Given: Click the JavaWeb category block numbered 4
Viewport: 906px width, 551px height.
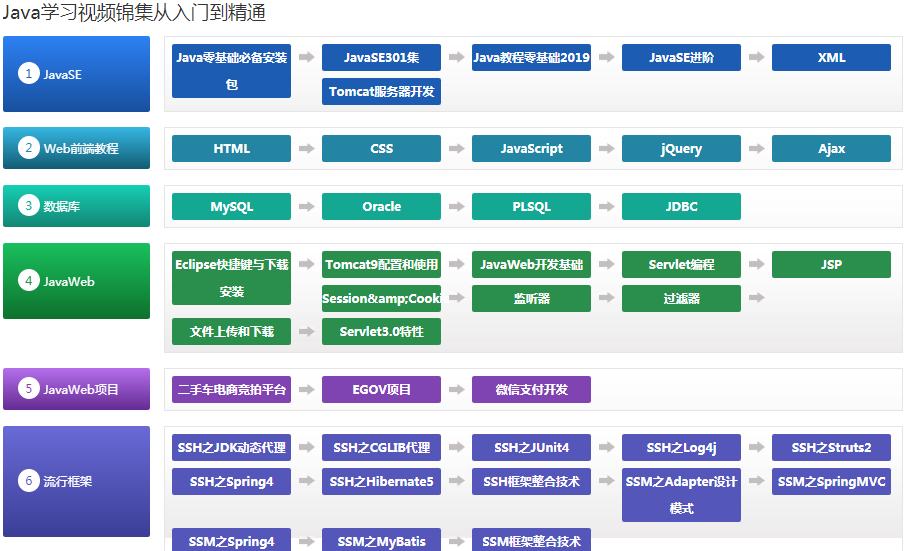Looking at the screenshot, I should pos(76,281).
